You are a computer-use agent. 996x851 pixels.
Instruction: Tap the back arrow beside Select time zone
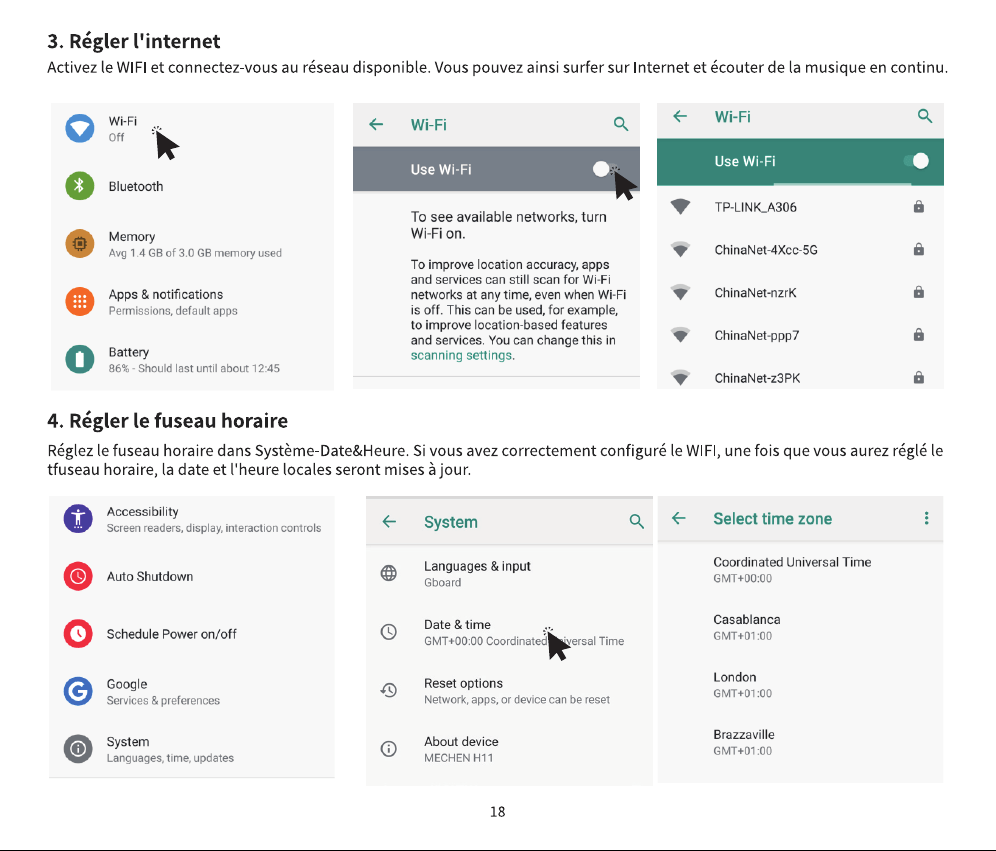click(x=678, y=518)
